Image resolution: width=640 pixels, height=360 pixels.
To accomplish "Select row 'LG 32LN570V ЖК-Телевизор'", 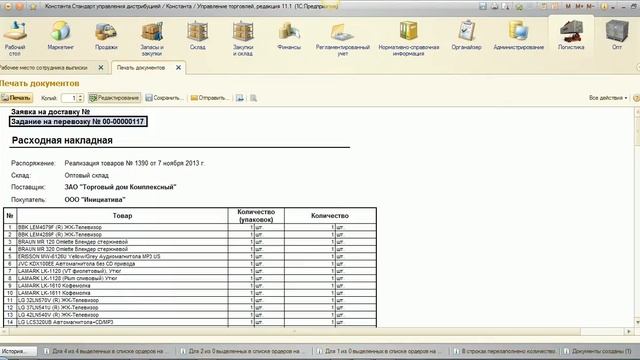I will pyautogui.click(x=190, y=300).
